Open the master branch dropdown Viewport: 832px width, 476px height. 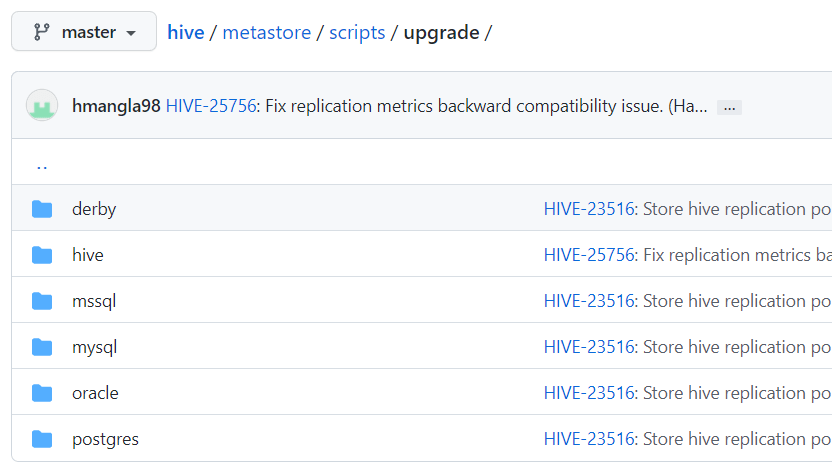coord(84,32)
